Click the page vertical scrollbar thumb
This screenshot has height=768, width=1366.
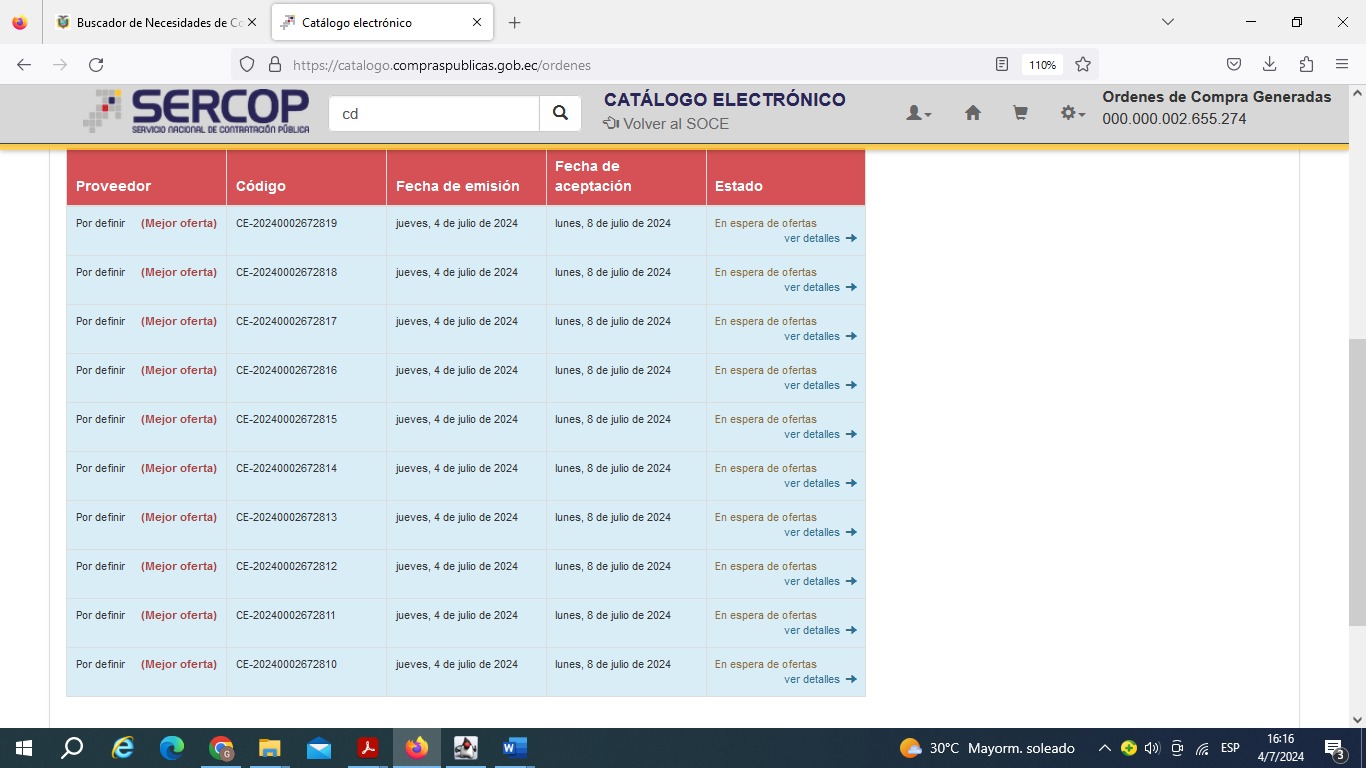pyautogui.click(x=1357, y=480)
